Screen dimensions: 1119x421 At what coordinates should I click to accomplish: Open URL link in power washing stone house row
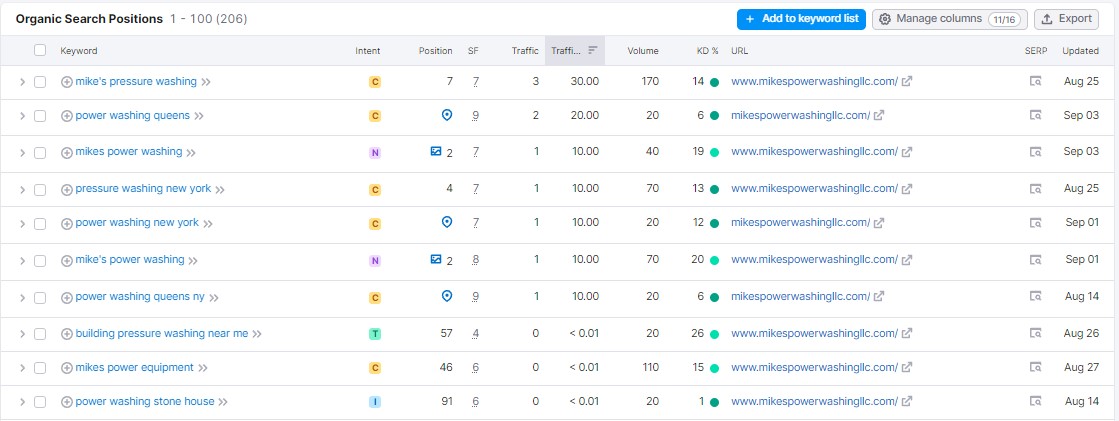[814, 402]
